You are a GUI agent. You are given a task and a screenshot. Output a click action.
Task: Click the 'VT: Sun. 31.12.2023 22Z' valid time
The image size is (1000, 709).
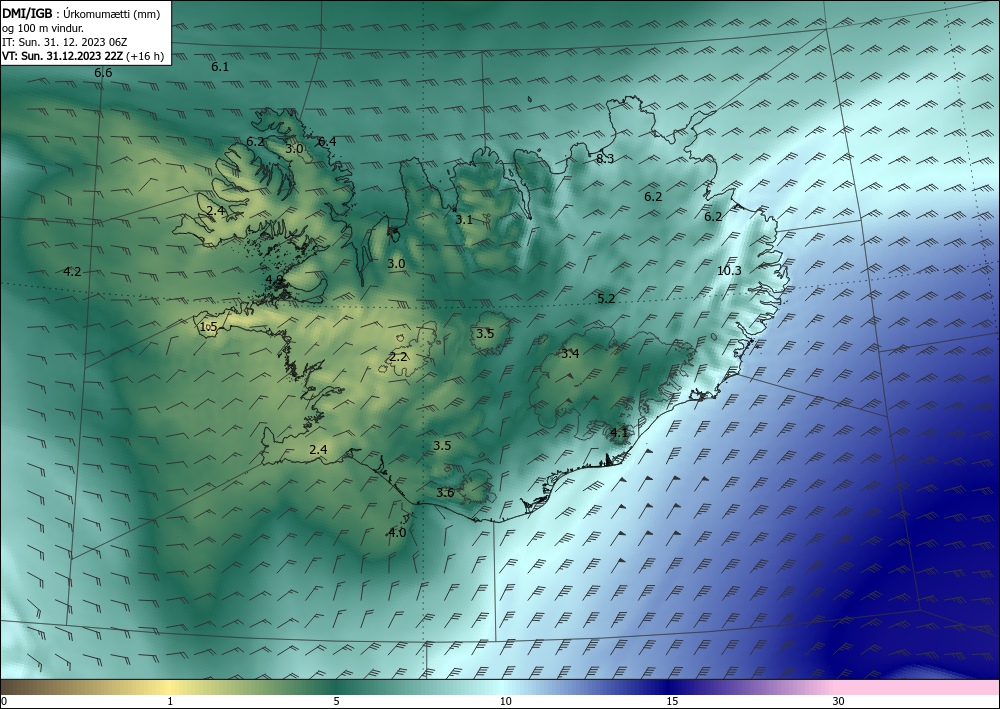62,56
